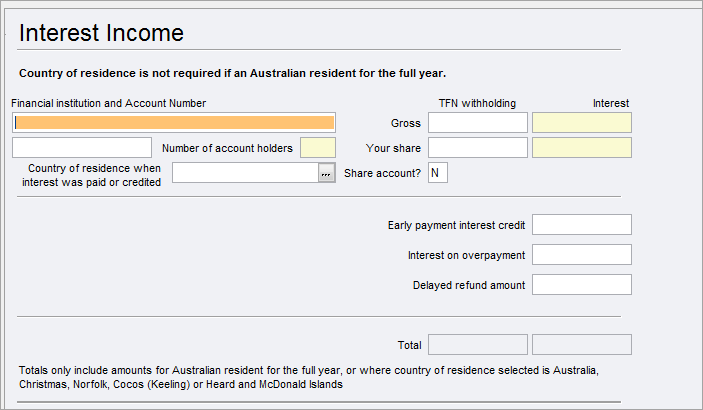Toggle the Share account? N box

437,173
